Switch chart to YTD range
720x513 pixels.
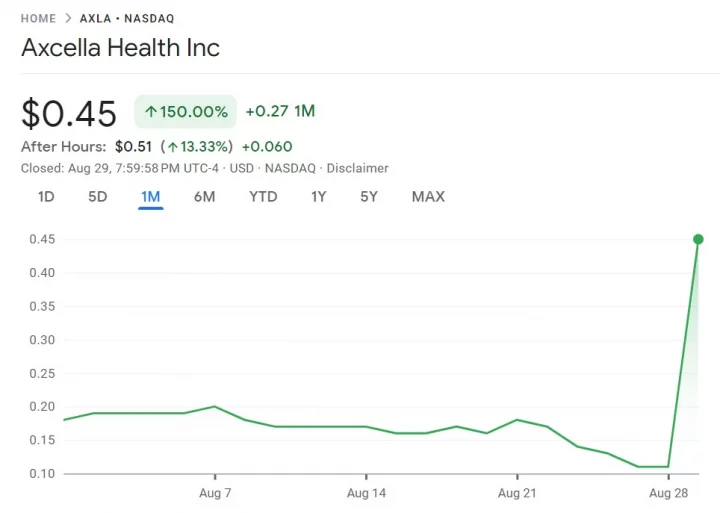pyautogui.click(x=263, y=197)
